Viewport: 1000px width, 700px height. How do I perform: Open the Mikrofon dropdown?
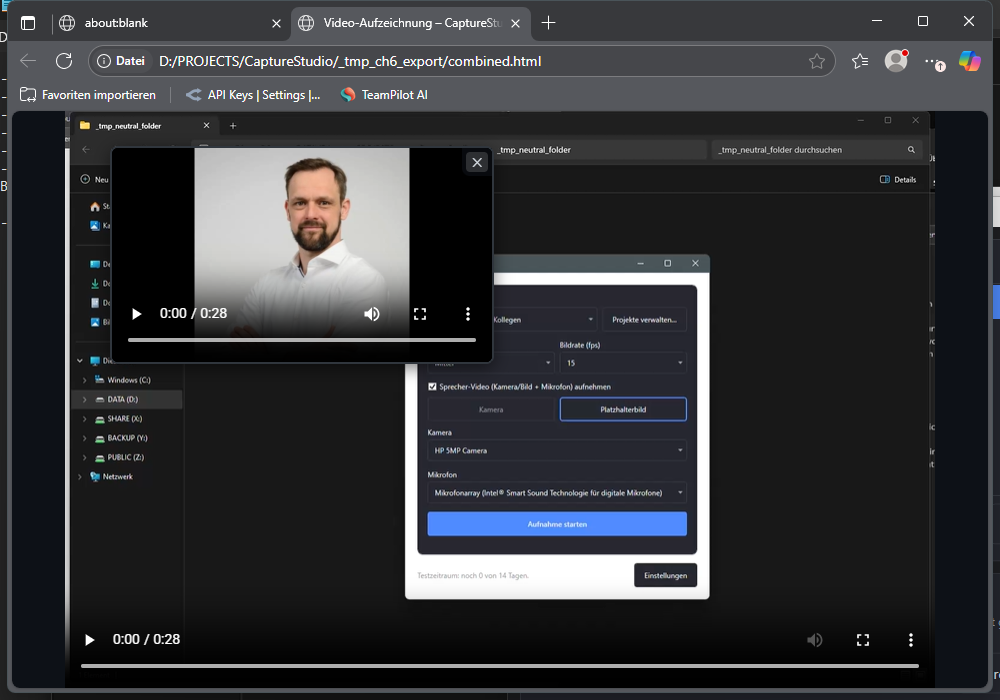pos(557,493)
